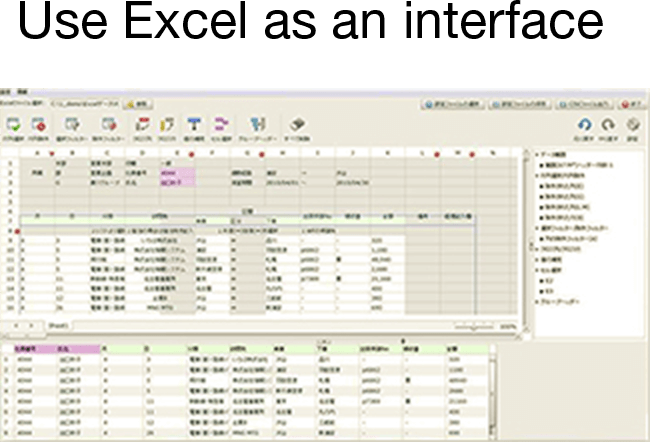This screenshot has width=650, height=442.
Task: Click second pink column header in lower grid
Action: pos(78,349)
